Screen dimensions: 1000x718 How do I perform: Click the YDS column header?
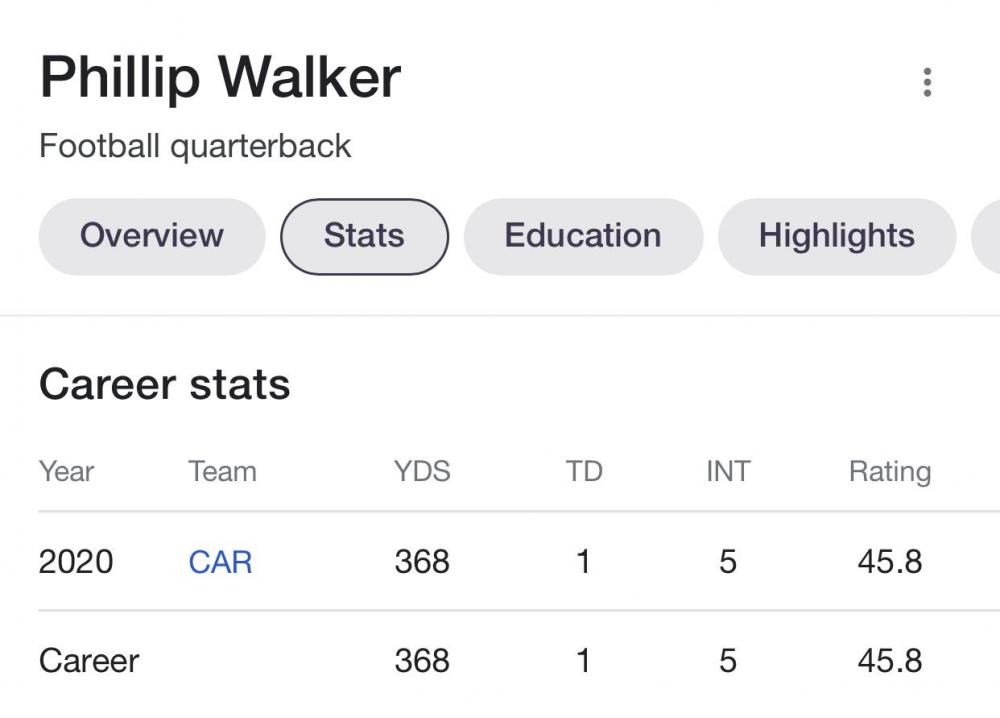pos(422,471)
